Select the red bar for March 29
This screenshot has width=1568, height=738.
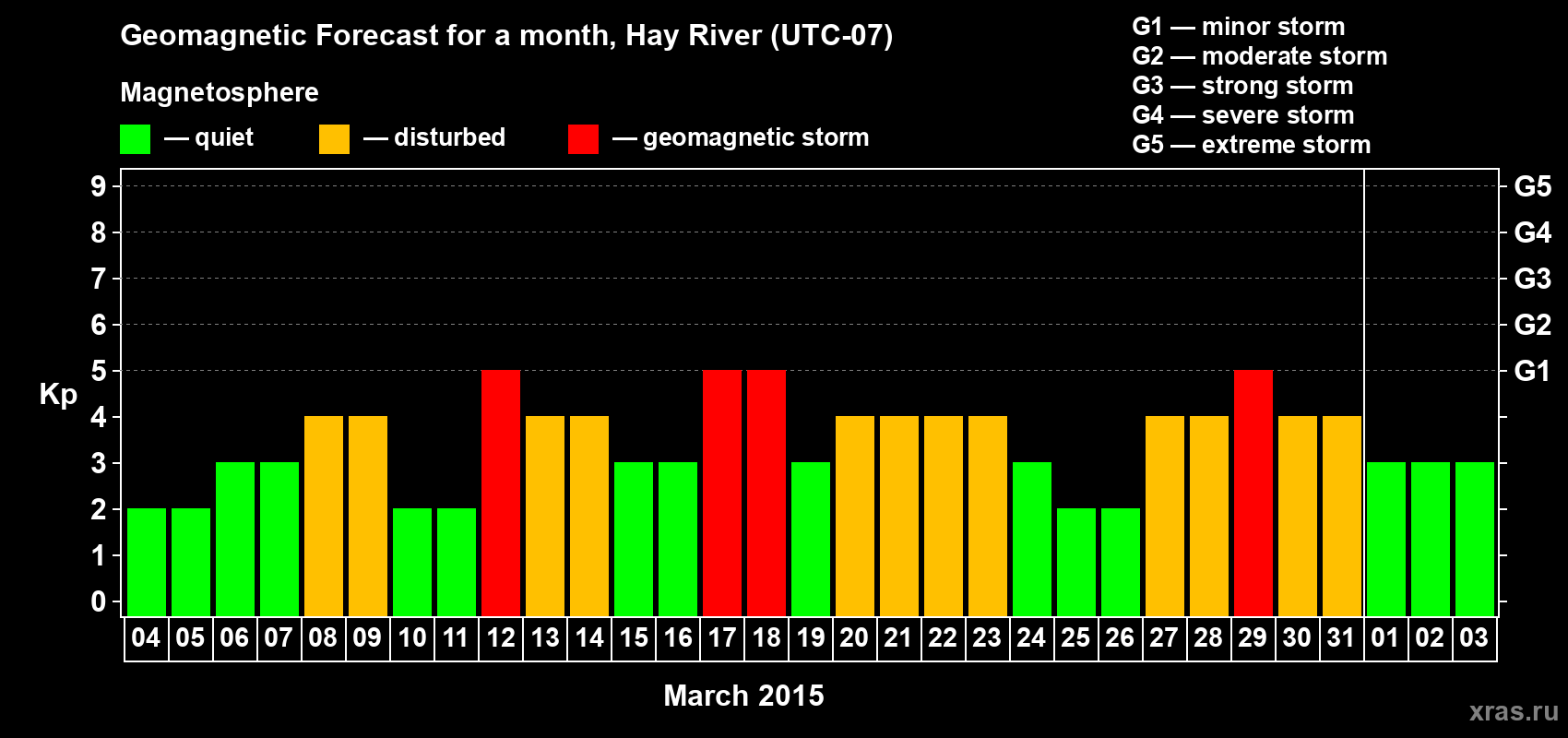pyautogui.click(x=1253, y=493)
